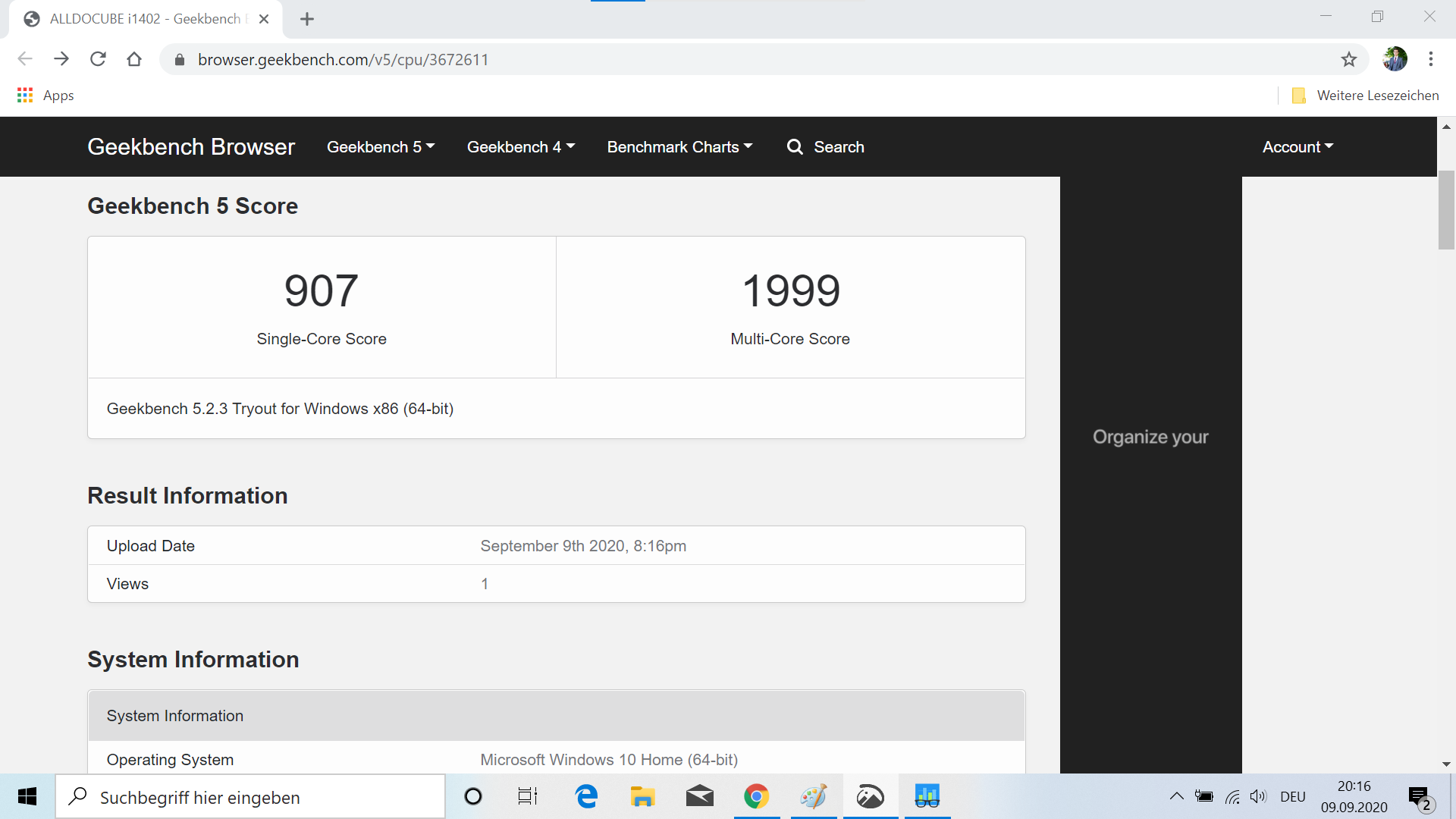This screenshot has height=819, width=1456.
Task: Click the browser forward arrow
Action: (x=61, y=59)
